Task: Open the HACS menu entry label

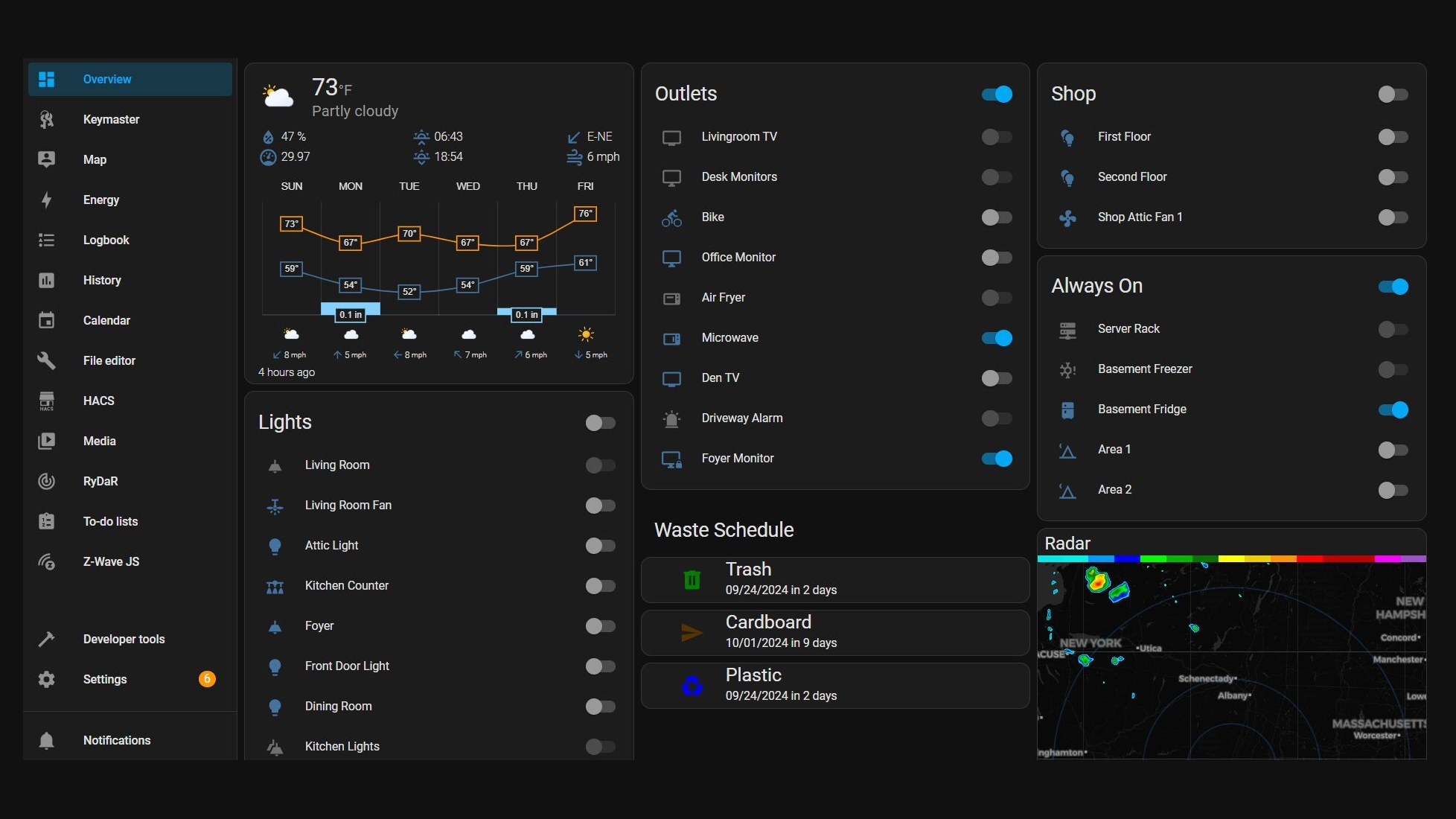Action: (x=99, y=401)
